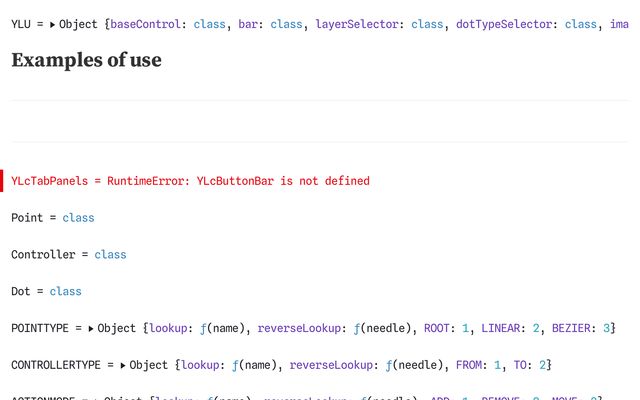
Task: Click the red error bar beside YLcTabPanels
Action: pyautogui.click(x=2, y=181)
